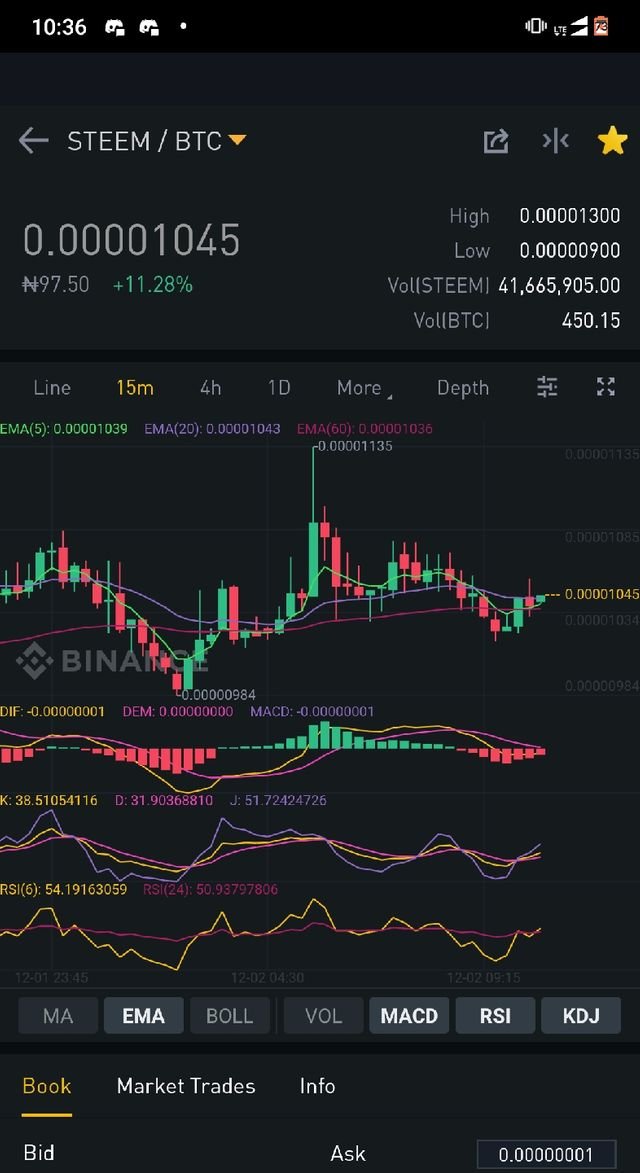Open the Market Trades tab

point(186,1086)
